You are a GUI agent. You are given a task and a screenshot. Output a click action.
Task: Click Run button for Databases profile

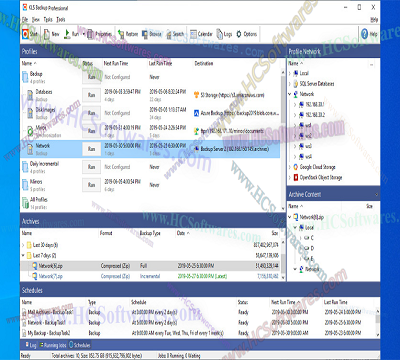[92, 95]
